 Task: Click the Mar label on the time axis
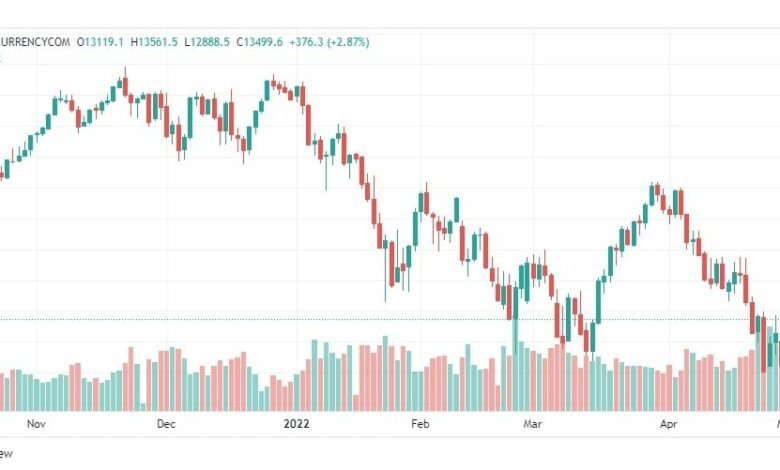[x=532, y=424]
